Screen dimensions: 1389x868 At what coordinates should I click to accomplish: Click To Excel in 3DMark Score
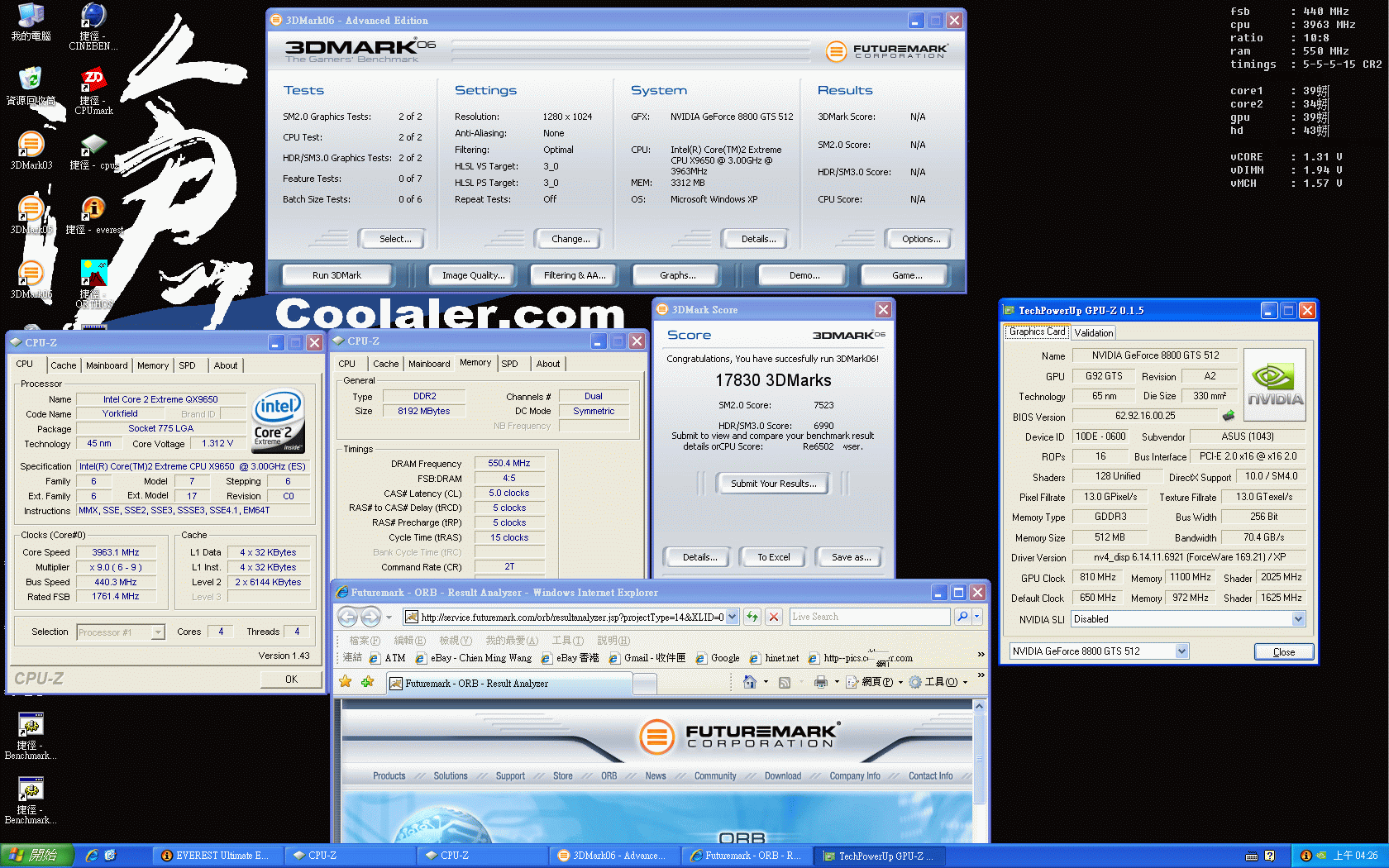pos(773,557)
